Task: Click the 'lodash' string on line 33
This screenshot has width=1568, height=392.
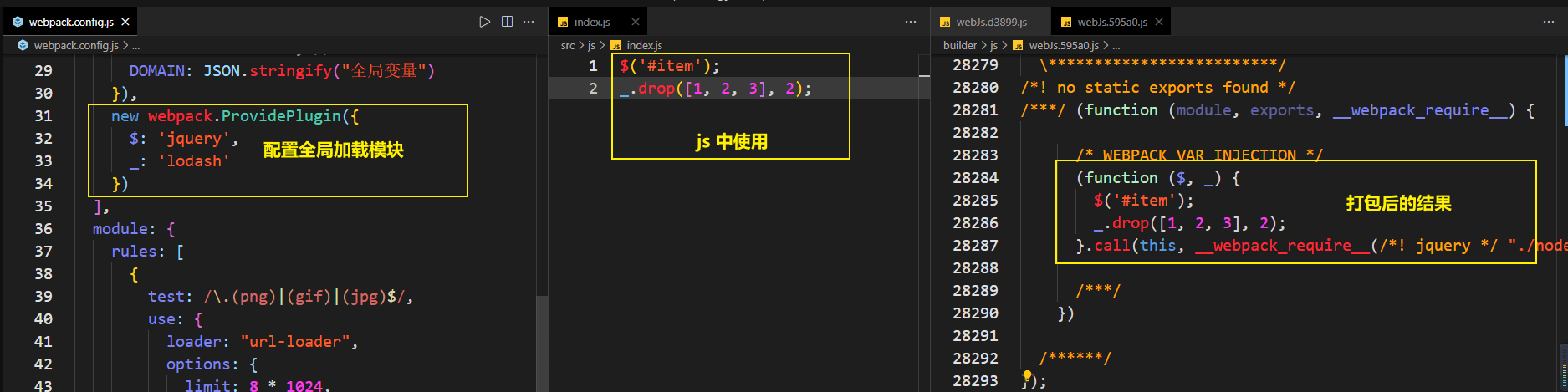Action: (193, 161)
